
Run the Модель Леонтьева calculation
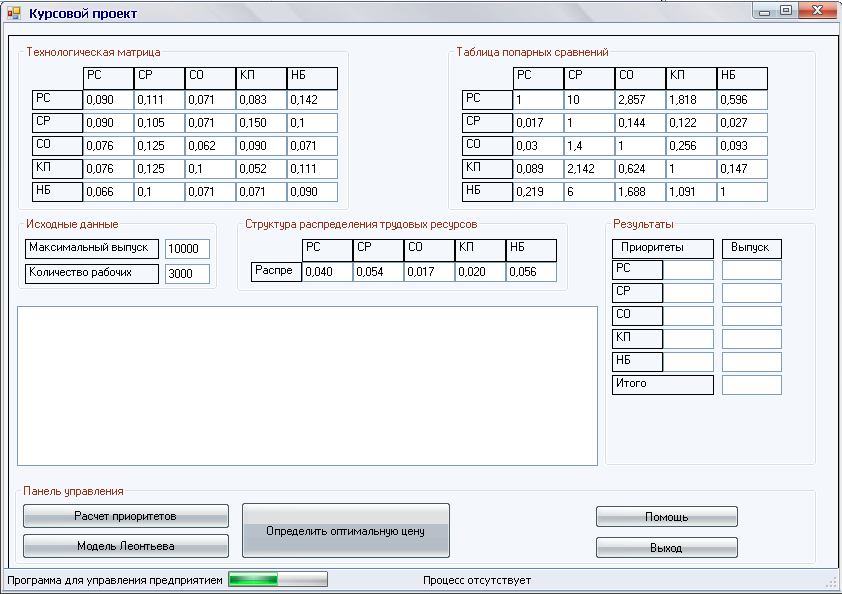pos(126,547)
